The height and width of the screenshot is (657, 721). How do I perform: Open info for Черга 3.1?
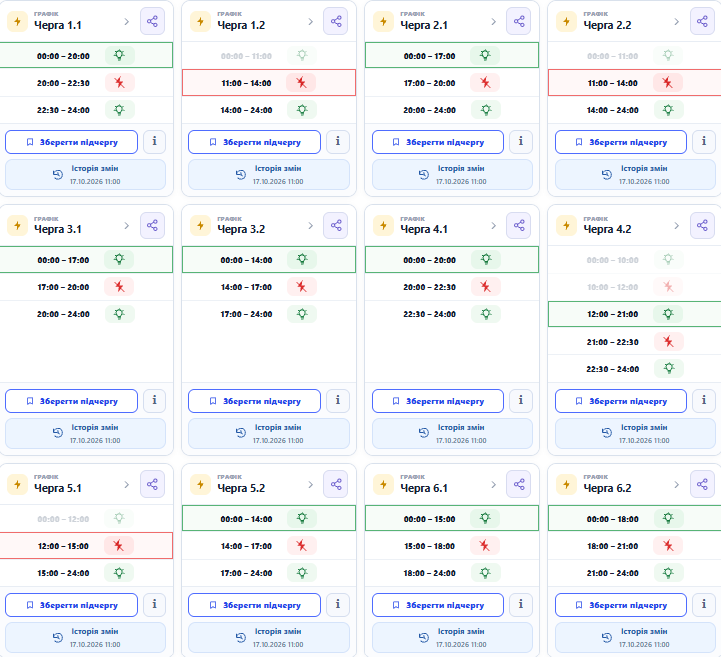pos(154,401)
